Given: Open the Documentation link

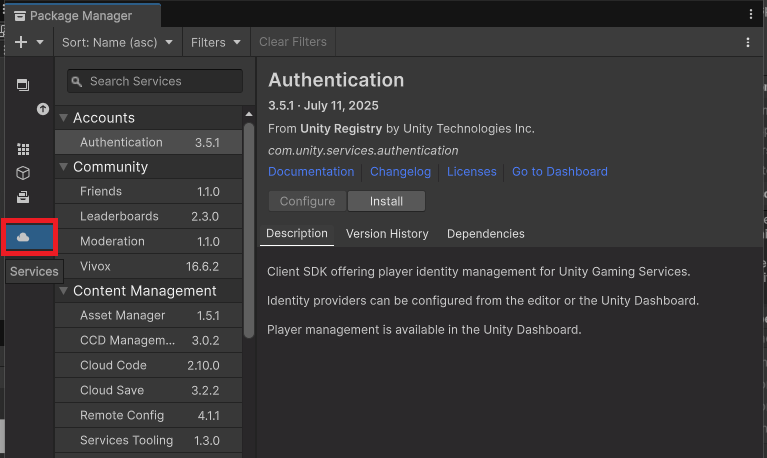Looking at the screenshot, I should pos(311,172).
